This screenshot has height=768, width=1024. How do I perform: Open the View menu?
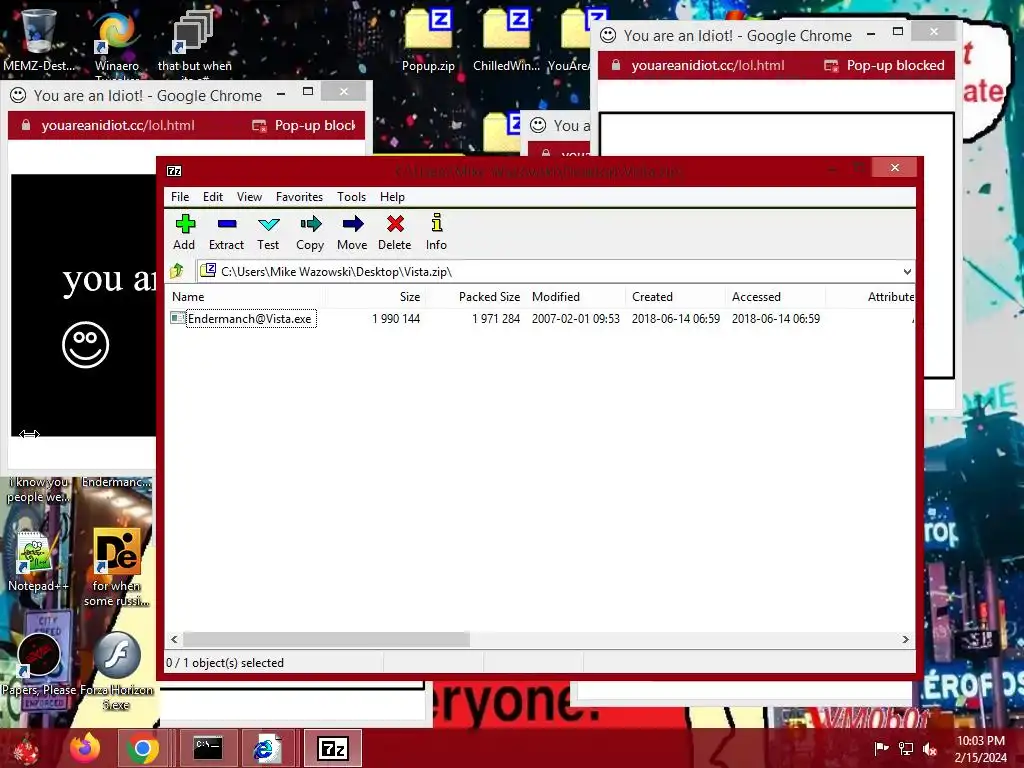click(x=249, y=197)
